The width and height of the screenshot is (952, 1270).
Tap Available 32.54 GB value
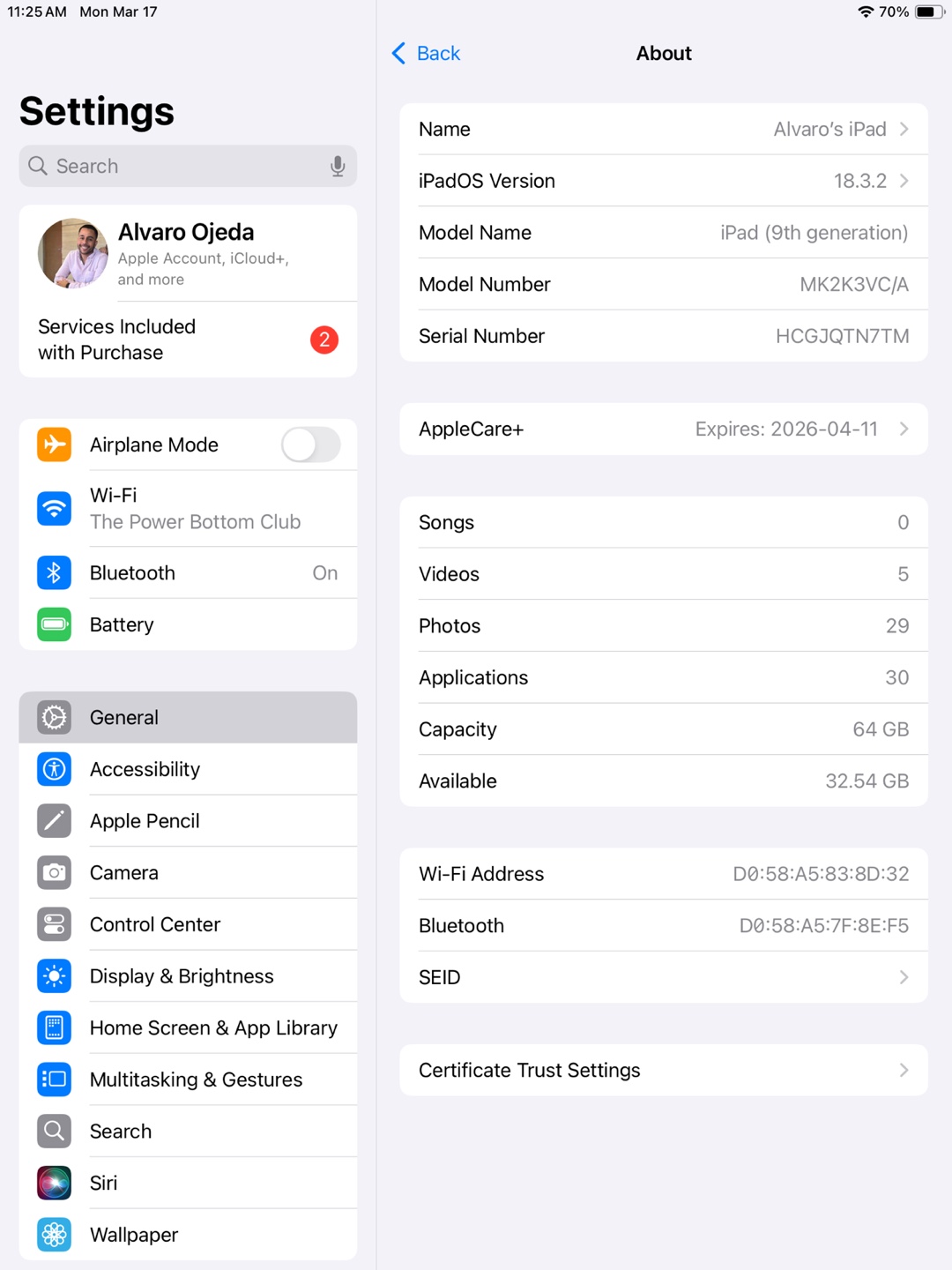click(867, 781)
